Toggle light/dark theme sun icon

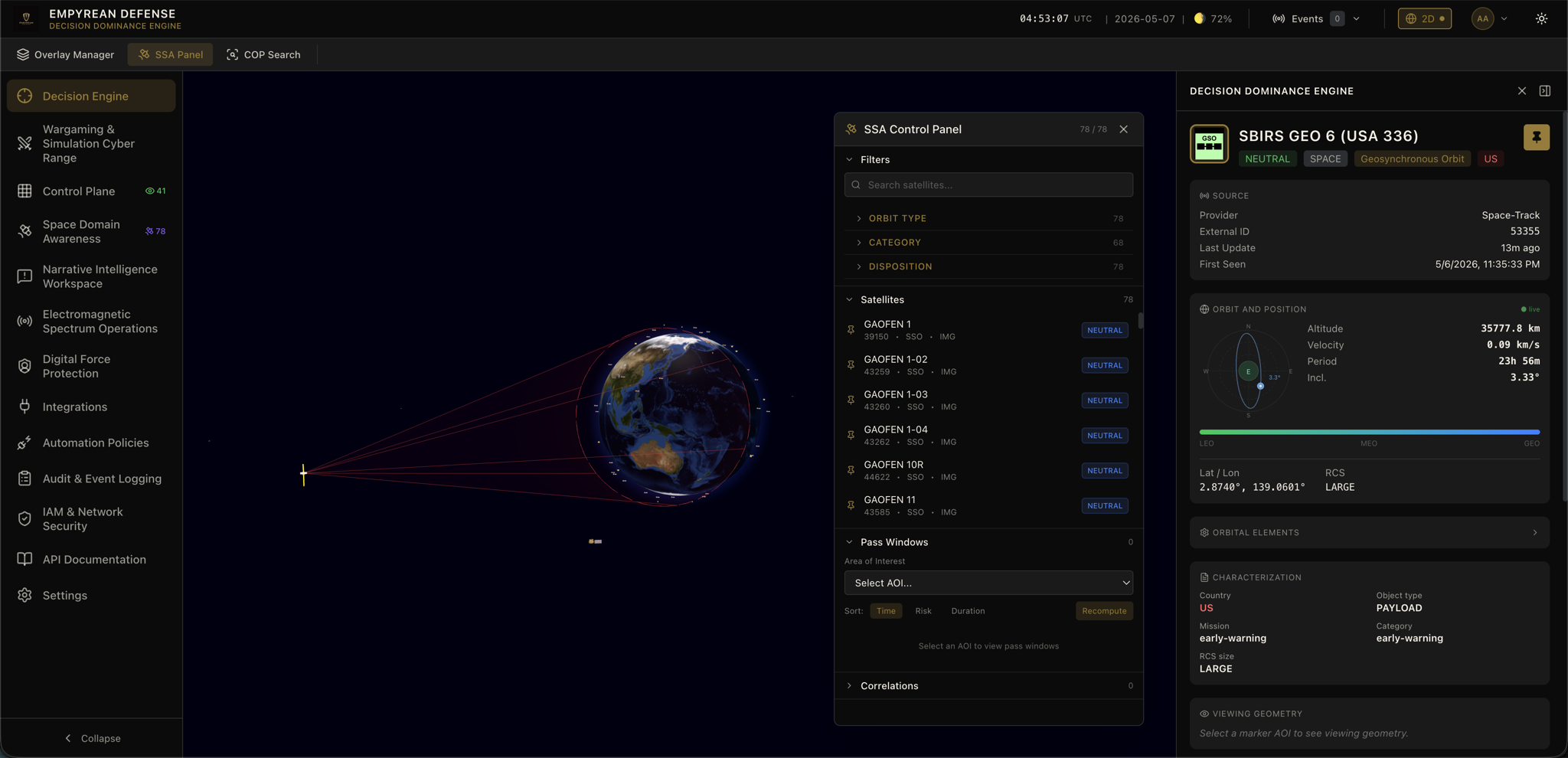pyautogui.click(x=1541, y=18)
